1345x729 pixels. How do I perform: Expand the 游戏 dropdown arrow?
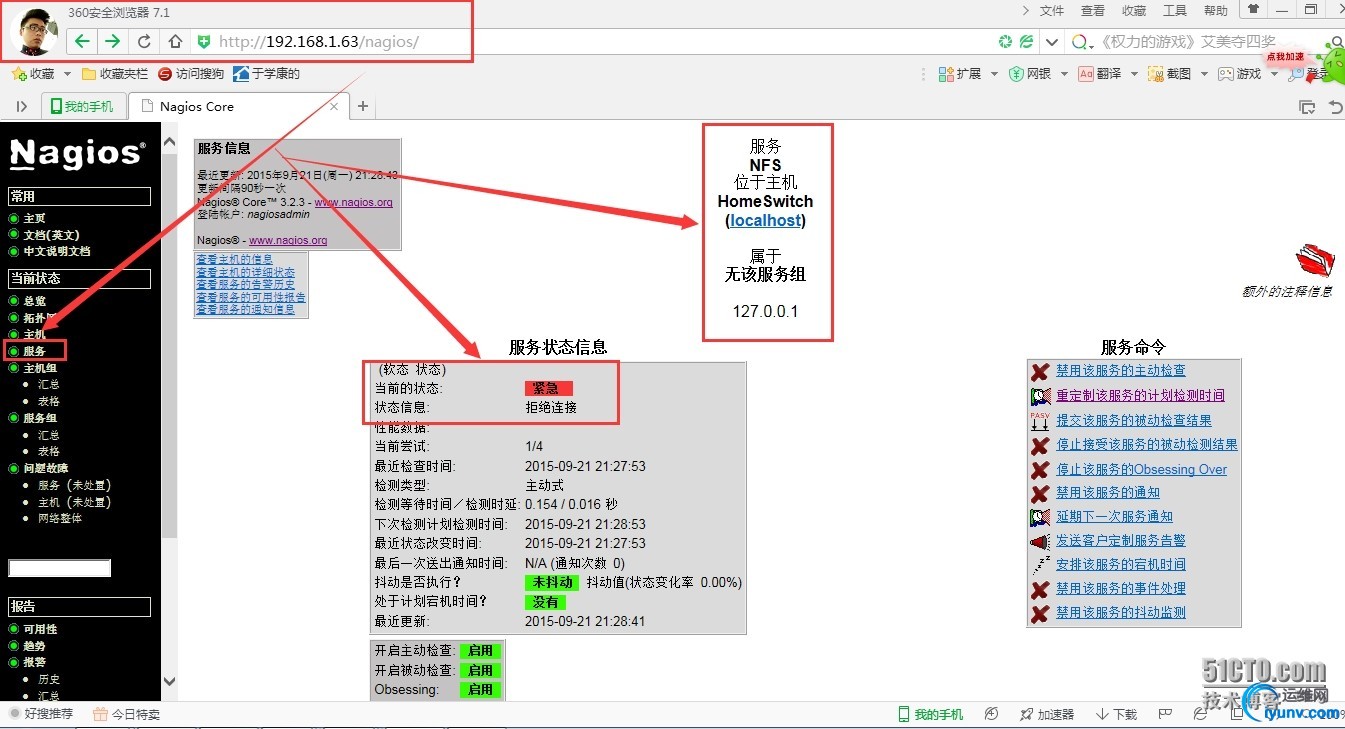(1274, 74)
